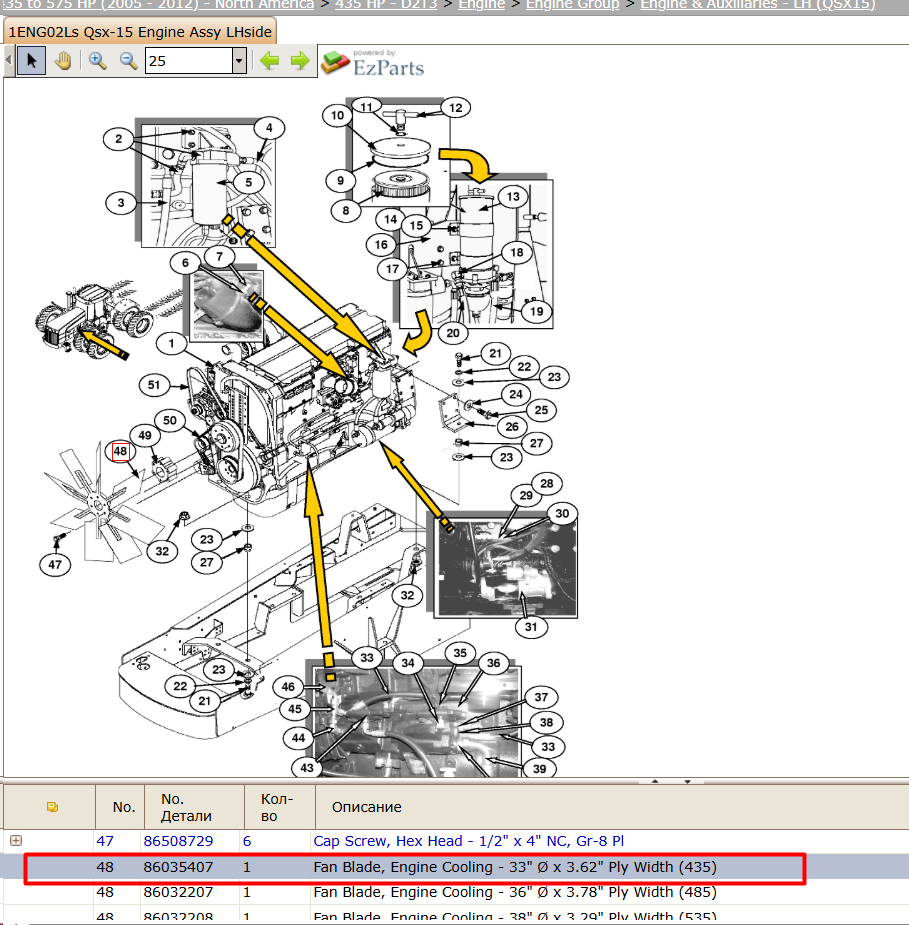
Task: Expand parts list with splitter up arrow
Action: pyautogui.click(x=655, y=781)
